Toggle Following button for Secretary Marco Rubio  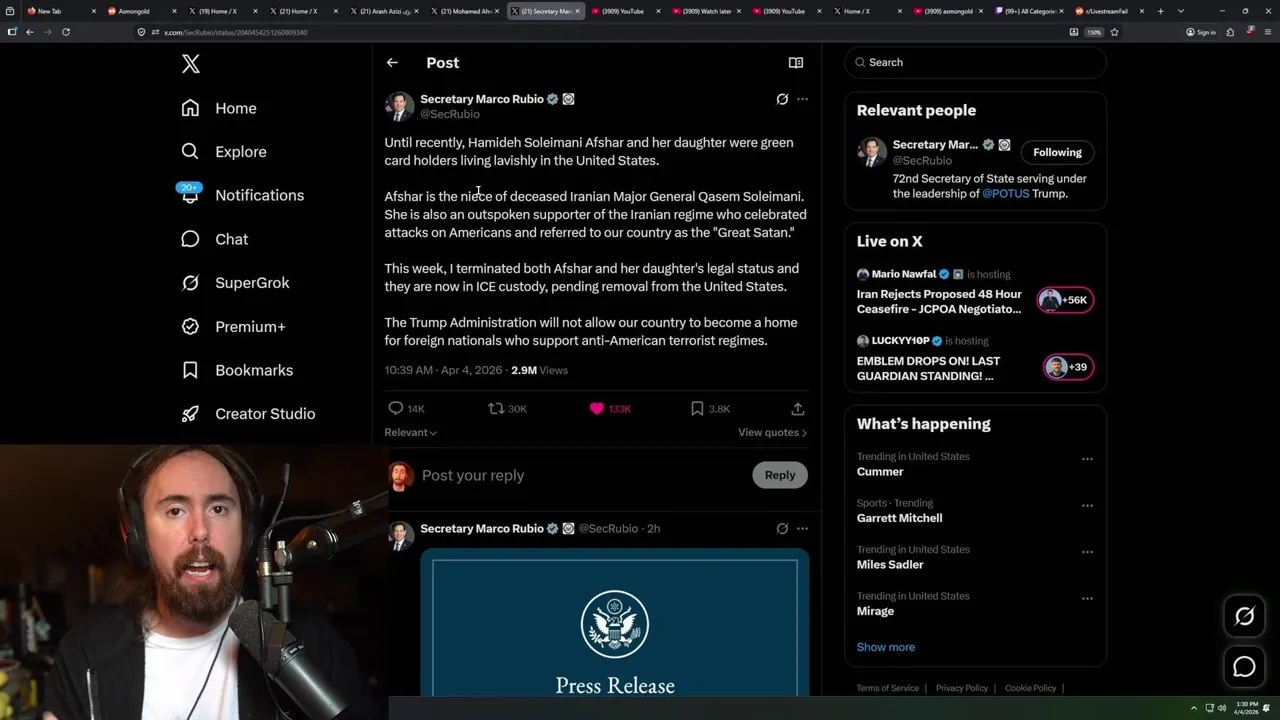(1057, 152)
